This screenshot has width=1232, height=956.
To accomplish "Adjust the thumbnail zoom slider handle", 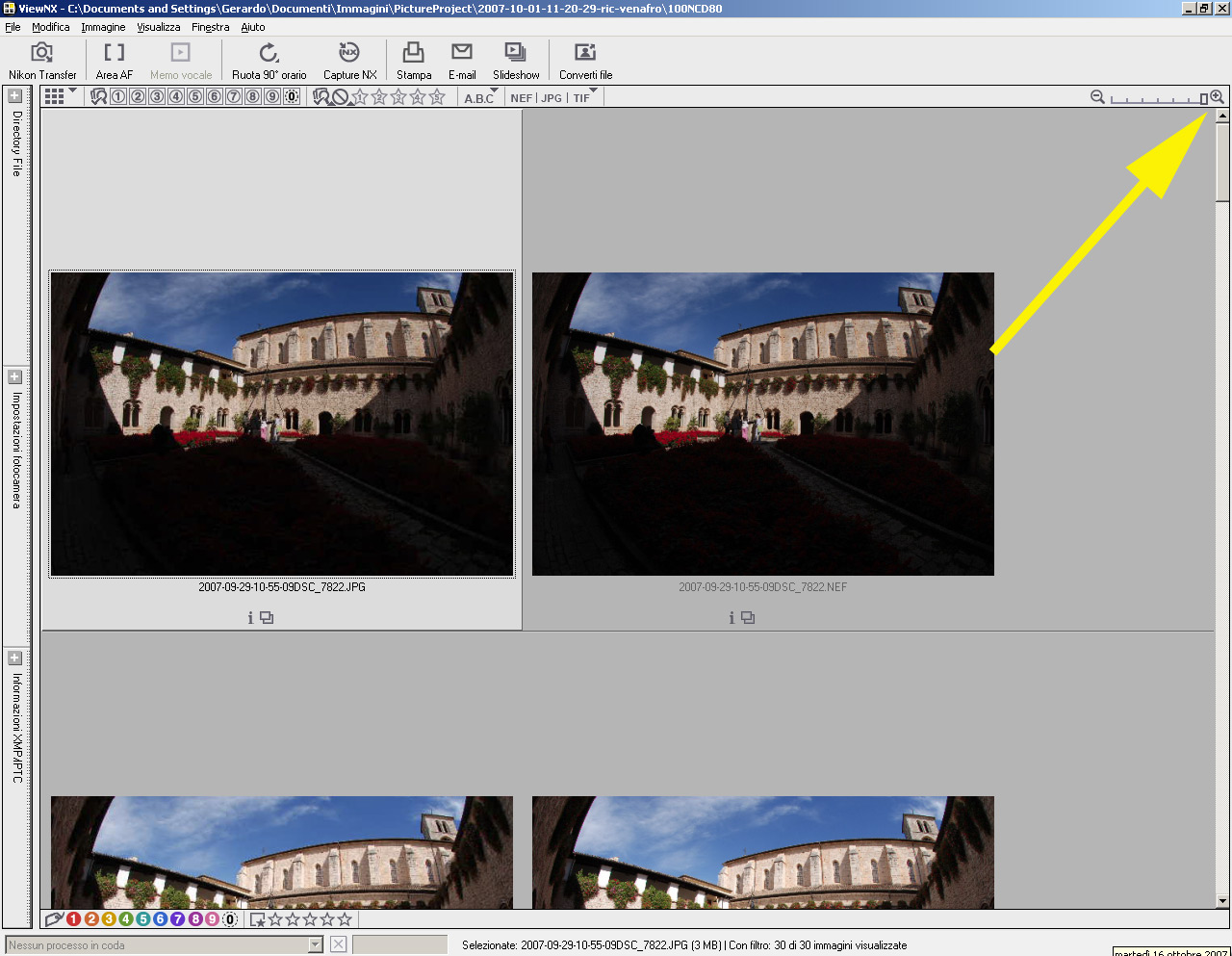I will [x=1203, y=98].
